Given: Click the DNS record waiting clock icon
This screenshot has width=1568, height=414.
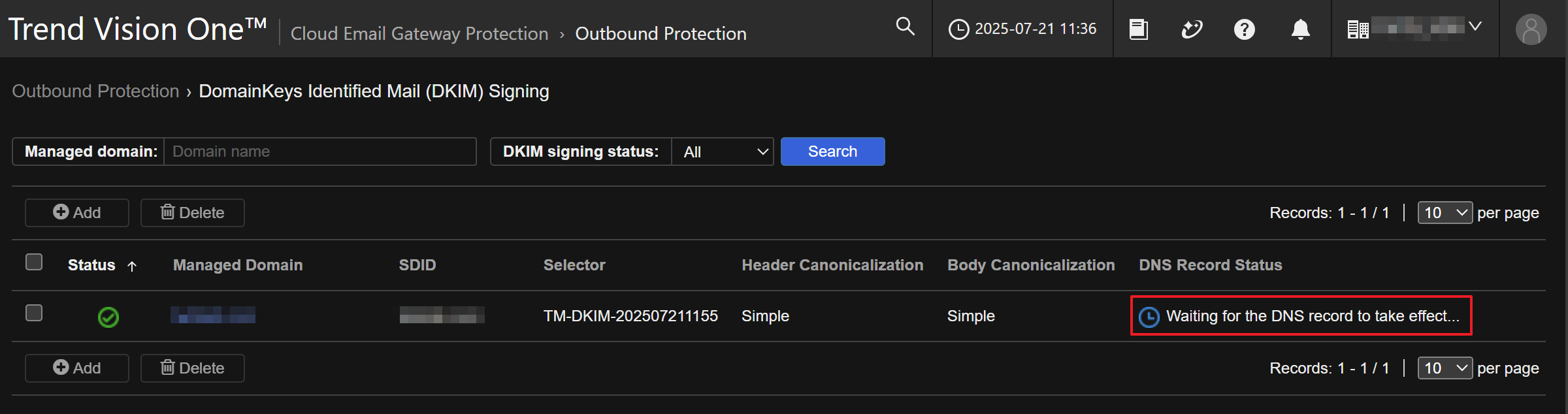Looking at the screenshot, I should 1149,317.
